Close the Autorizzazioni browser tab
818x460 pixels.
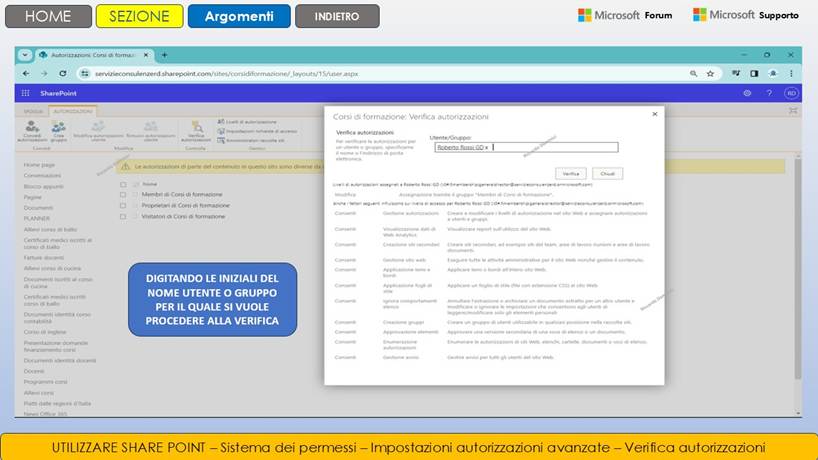pyautogui.click(x=146, y=55)
